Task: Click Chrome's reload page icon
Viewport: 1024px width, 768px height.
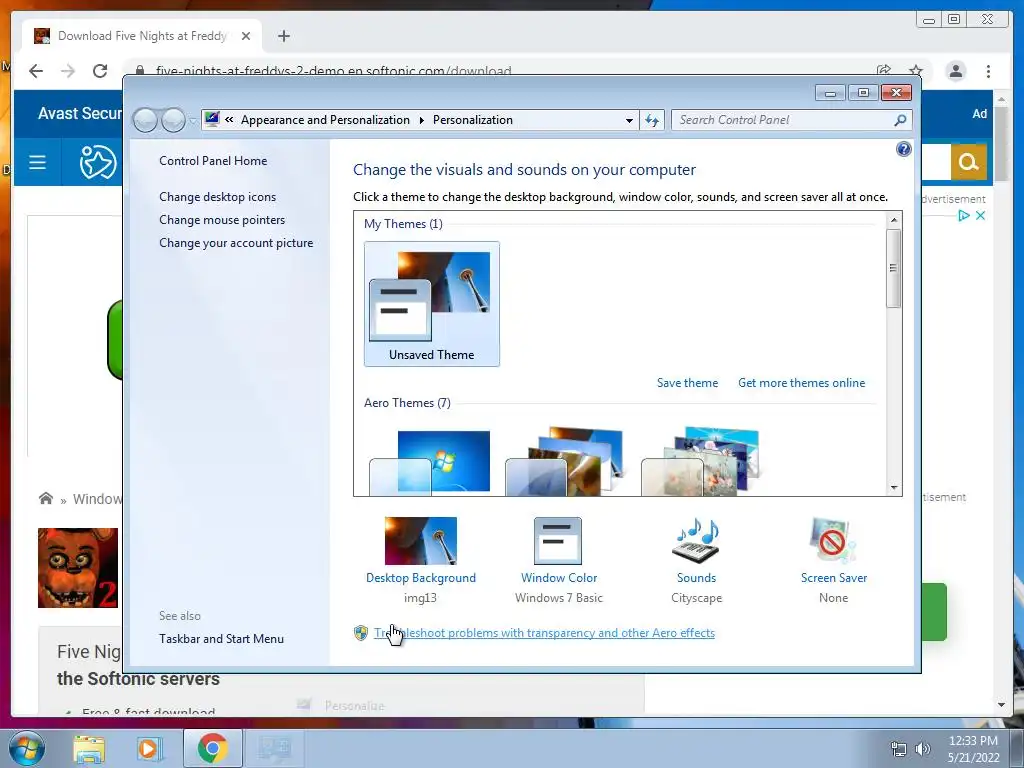Action: point(100,71)
